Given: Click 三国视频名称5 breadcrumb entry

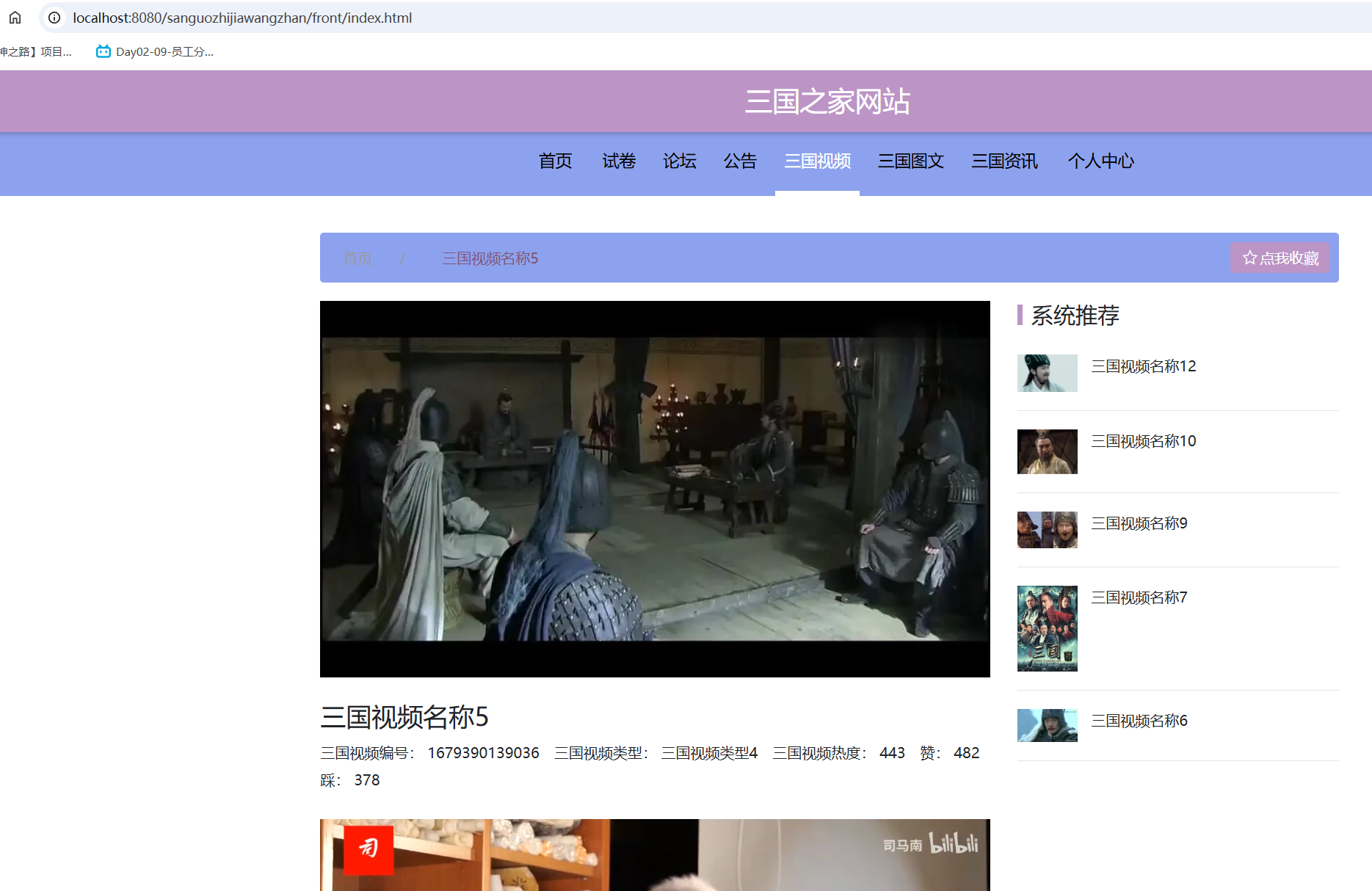Looking at the screenshot, I should (490, 258).
